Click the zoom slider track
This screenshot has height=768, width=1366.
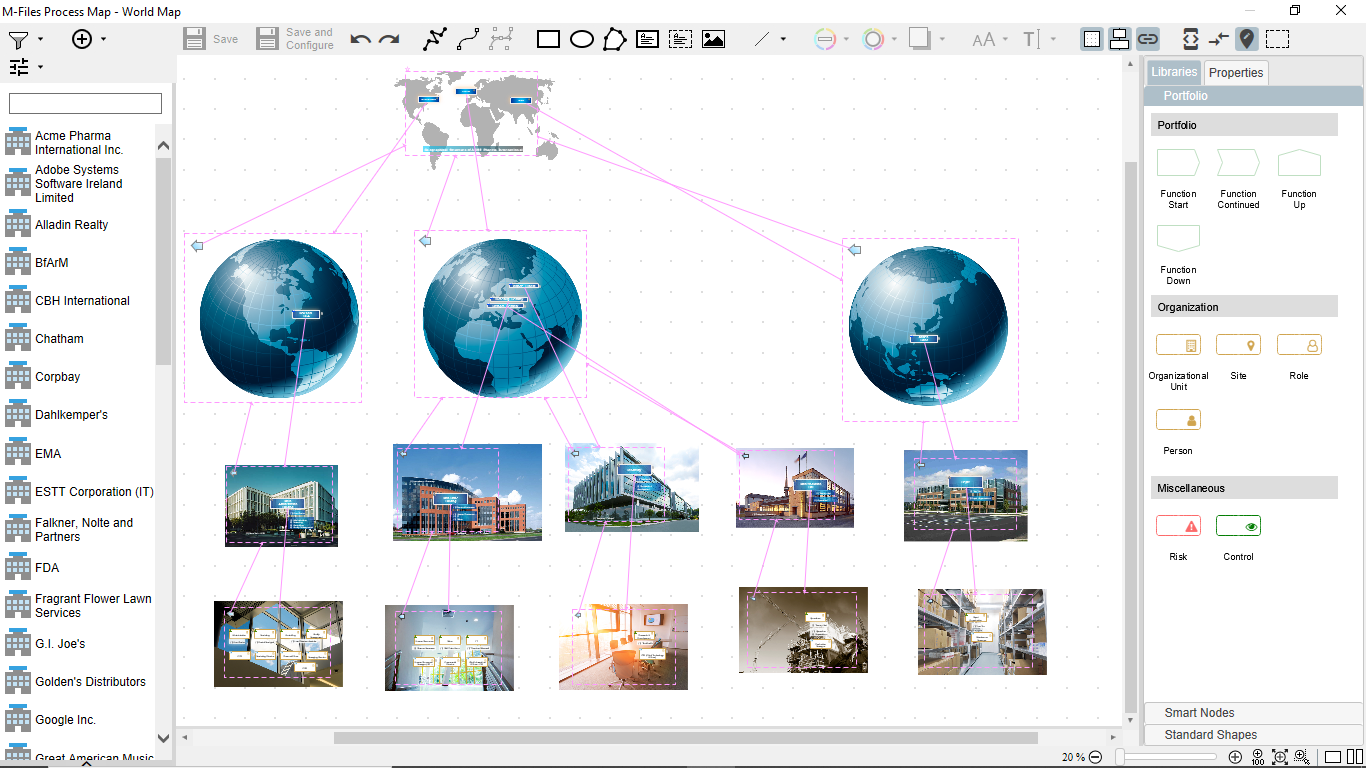pos(1166,757)
